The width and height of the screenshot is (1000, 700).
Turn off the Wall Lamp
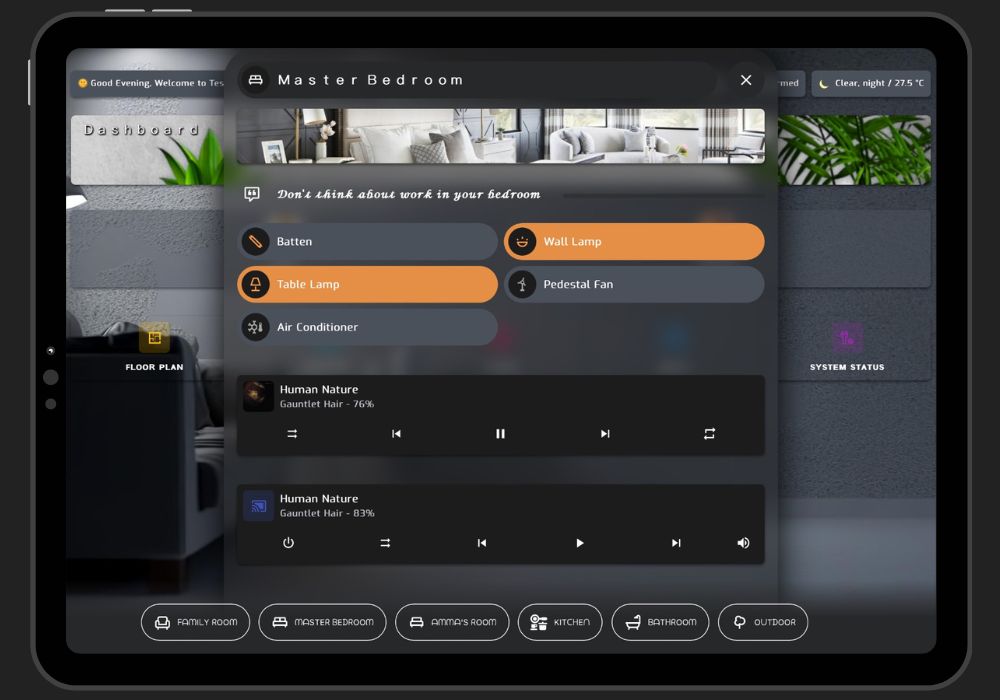(x=634, y=242)
